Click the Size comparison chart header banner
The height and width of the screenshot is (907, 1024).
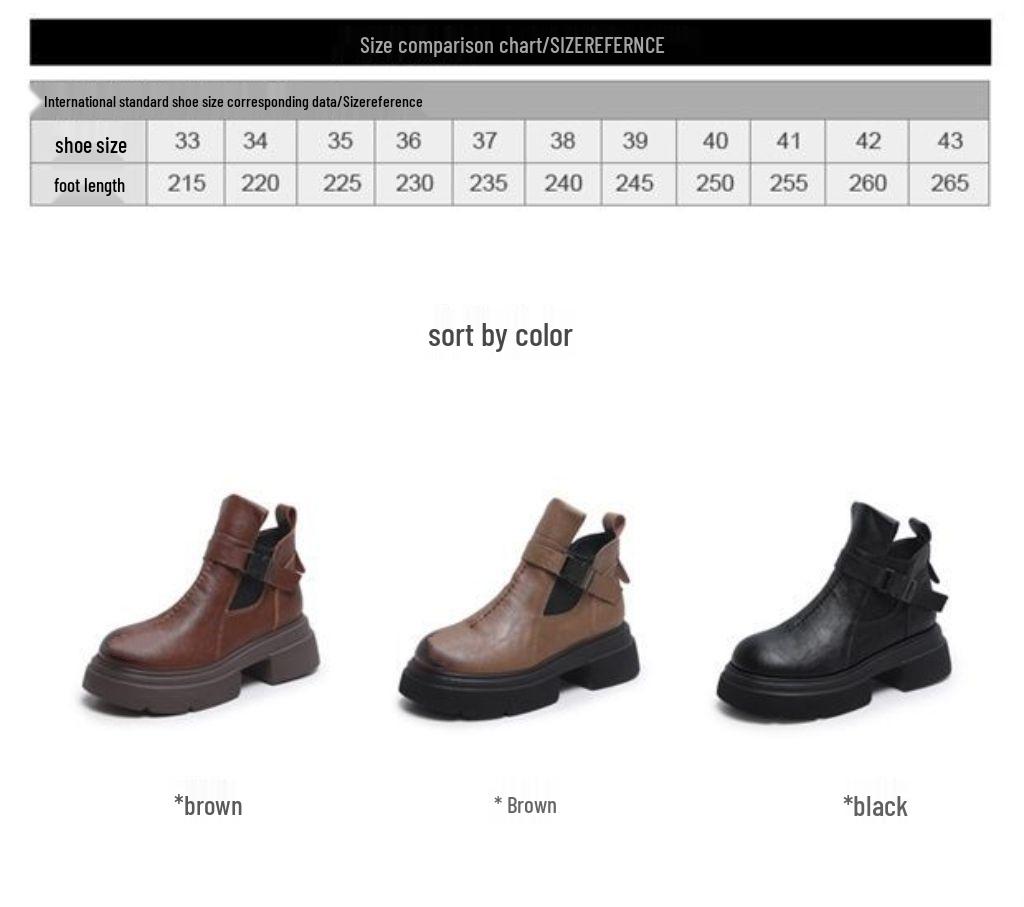click(x=511, y=42)
